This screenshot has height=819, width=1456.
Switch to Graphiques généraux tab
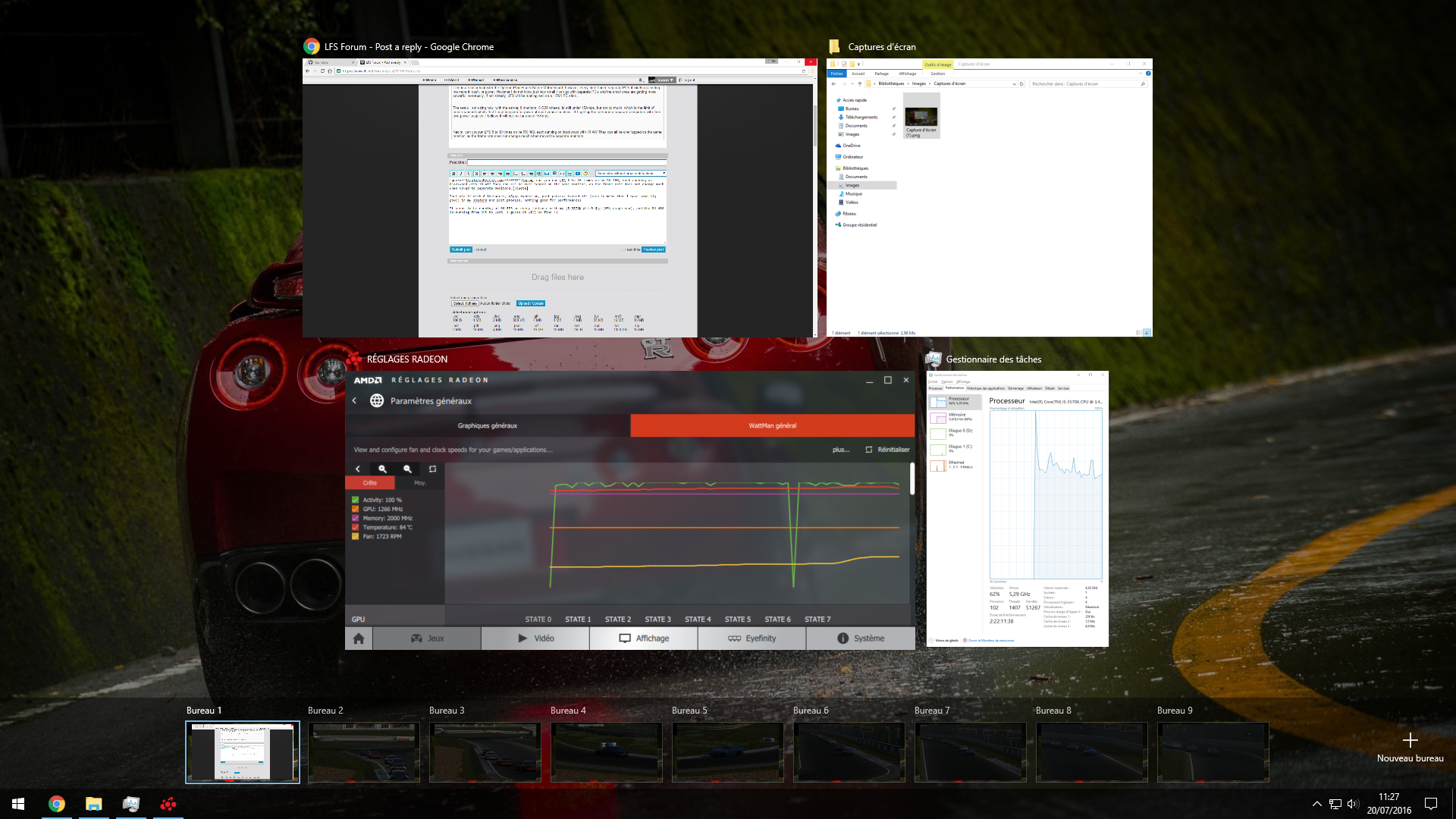pyautogui.click(x=488, y=425)
